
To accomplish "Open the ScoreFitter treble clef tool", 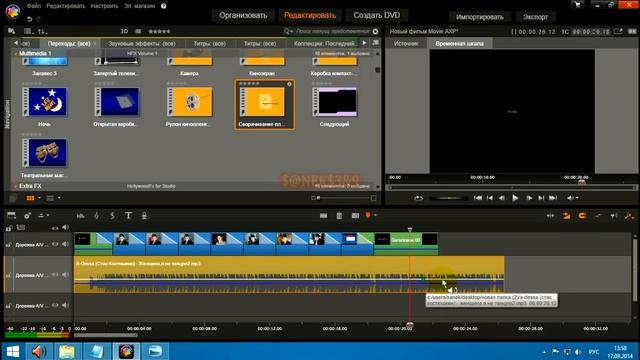I will pos(96,216).
